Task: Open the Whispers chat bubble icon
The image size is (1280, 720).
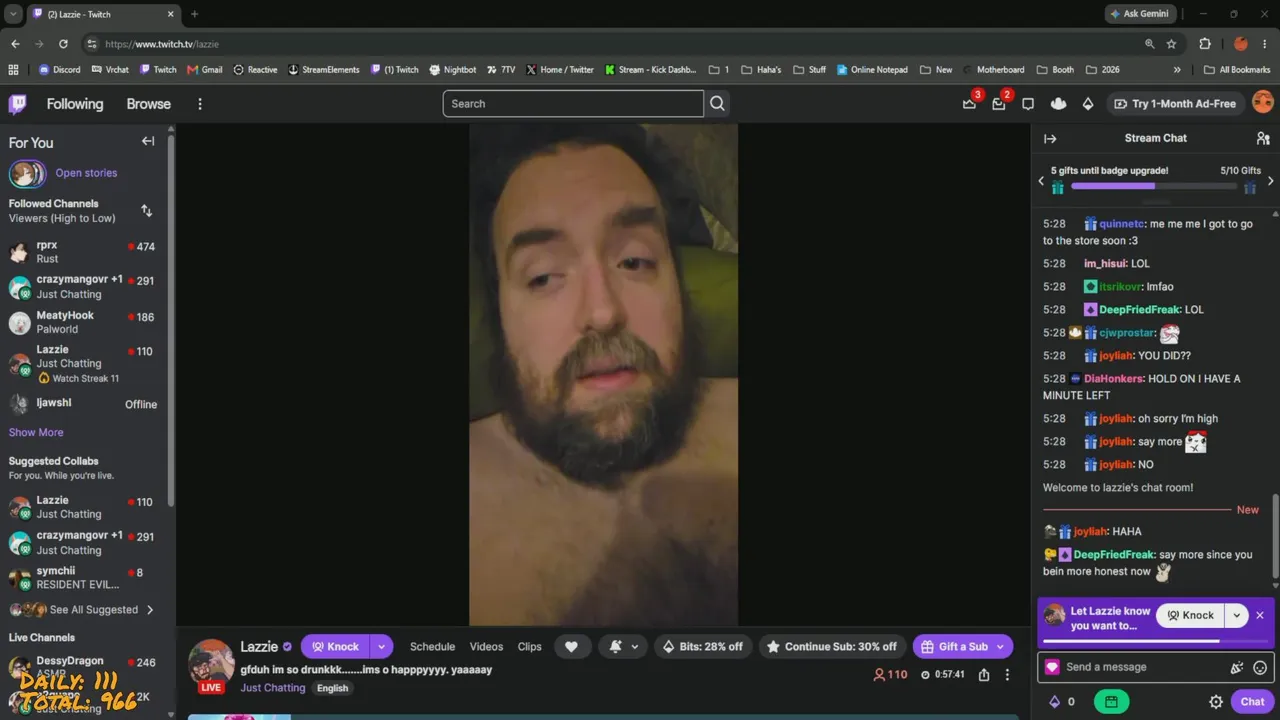Action: (1028, 104)
